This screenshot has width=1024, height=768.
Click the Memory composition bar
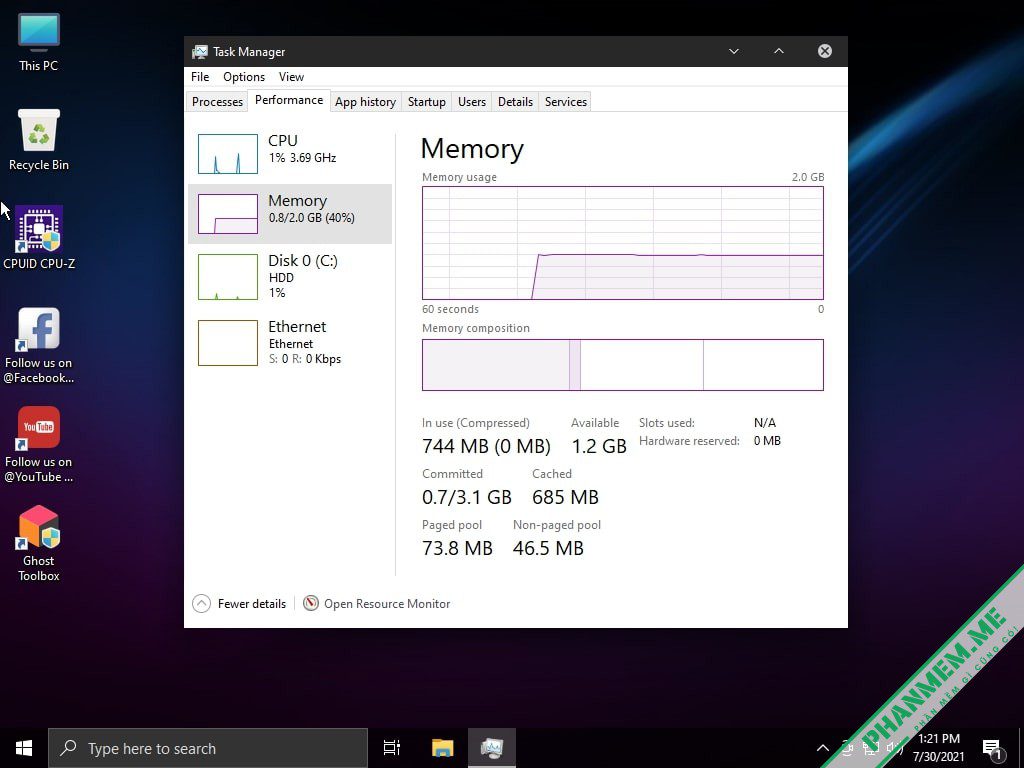(x=622, y=365)
